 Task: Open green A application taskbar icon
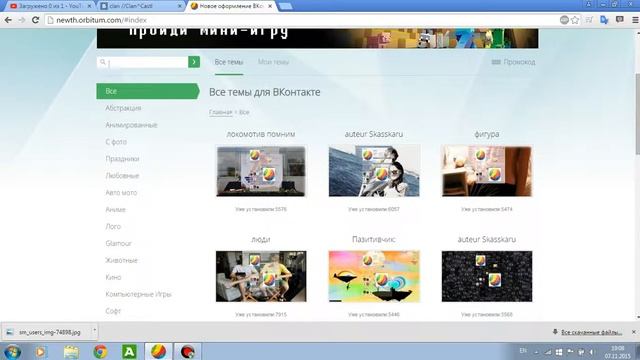[129, 351]
